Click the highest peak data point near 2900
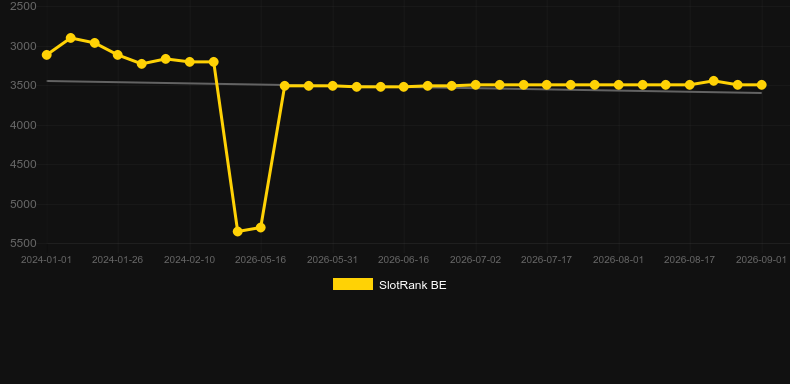 71,38
